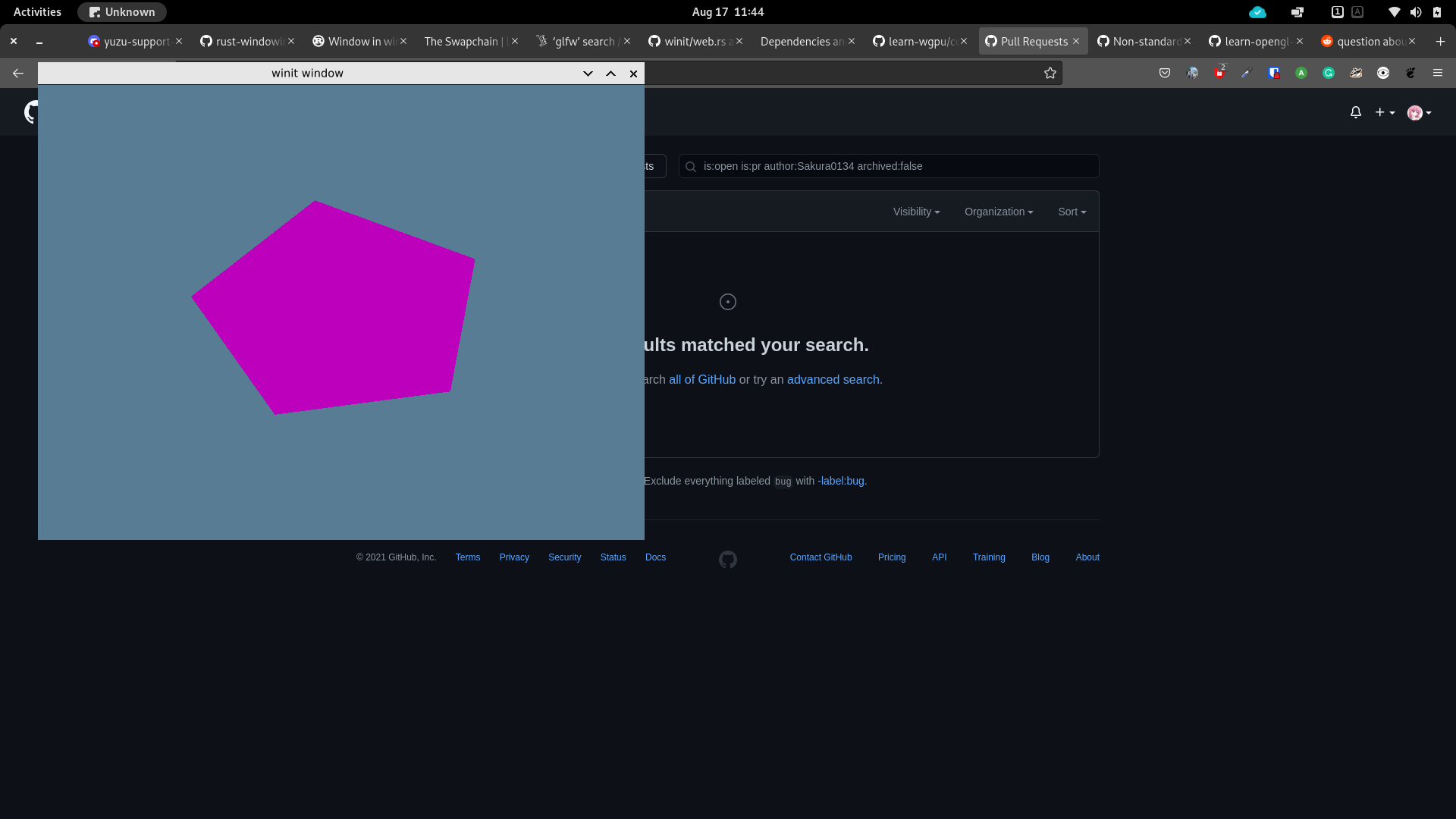The height and width of the screenshot is (819, 1456).
Task: Click the -label:bug filter link
Action: pos(841,481)
